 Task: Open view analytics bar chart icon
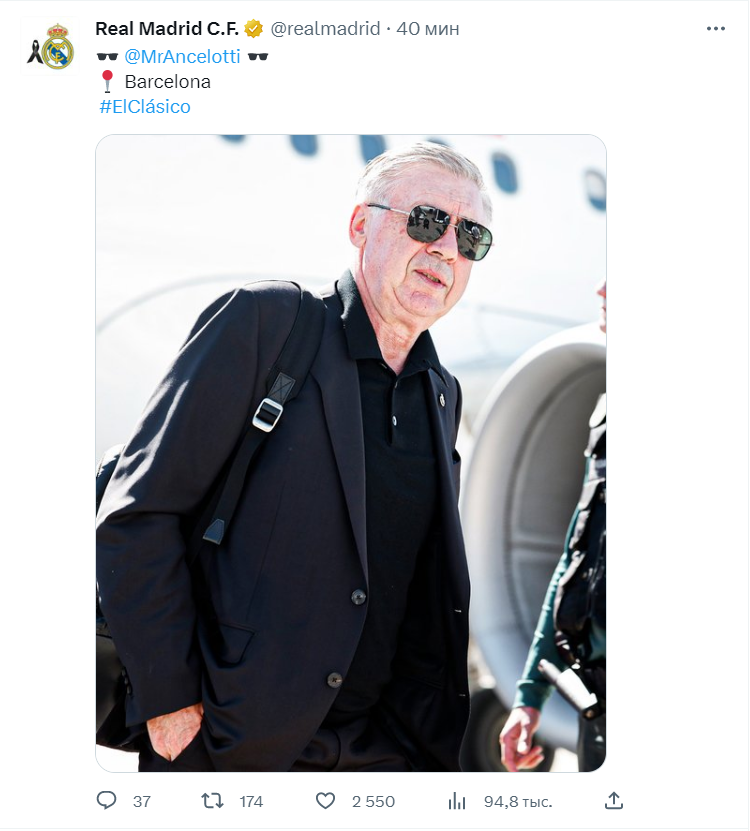coord(456,801)
